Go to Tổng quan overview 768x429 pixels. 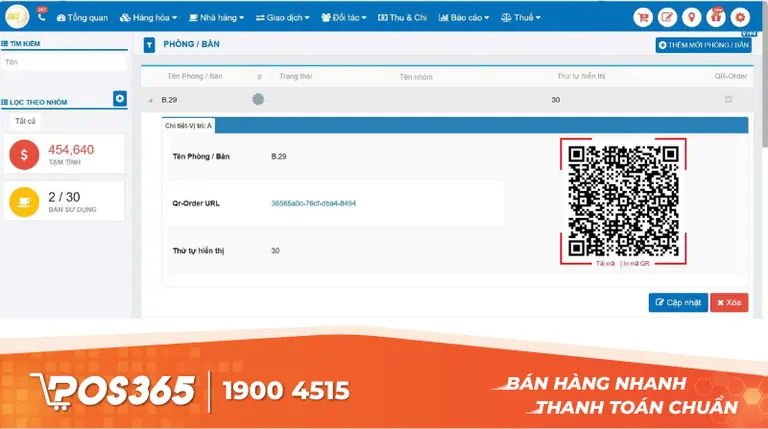[82, 18]
